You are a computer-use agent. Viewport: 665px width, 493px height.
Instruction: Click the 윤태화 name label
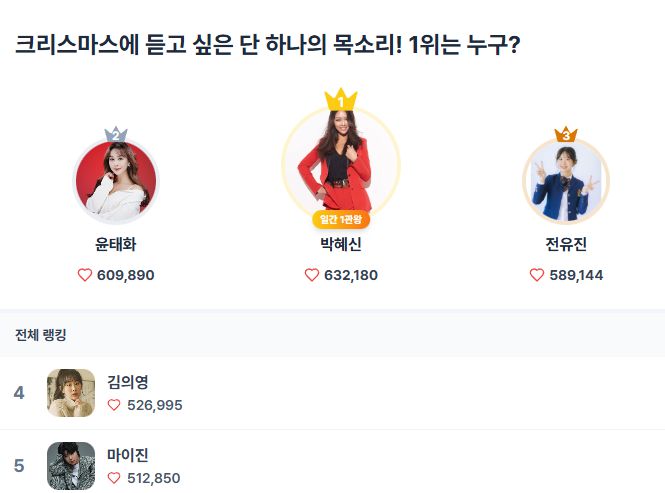click(x=116, y=245)
